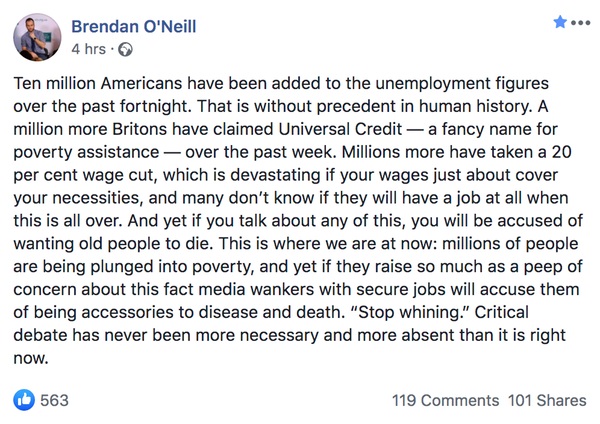Screen dimensions: 600x424
Task: Click the phrase 'poverty assistance' in the post
Action: 86,153
